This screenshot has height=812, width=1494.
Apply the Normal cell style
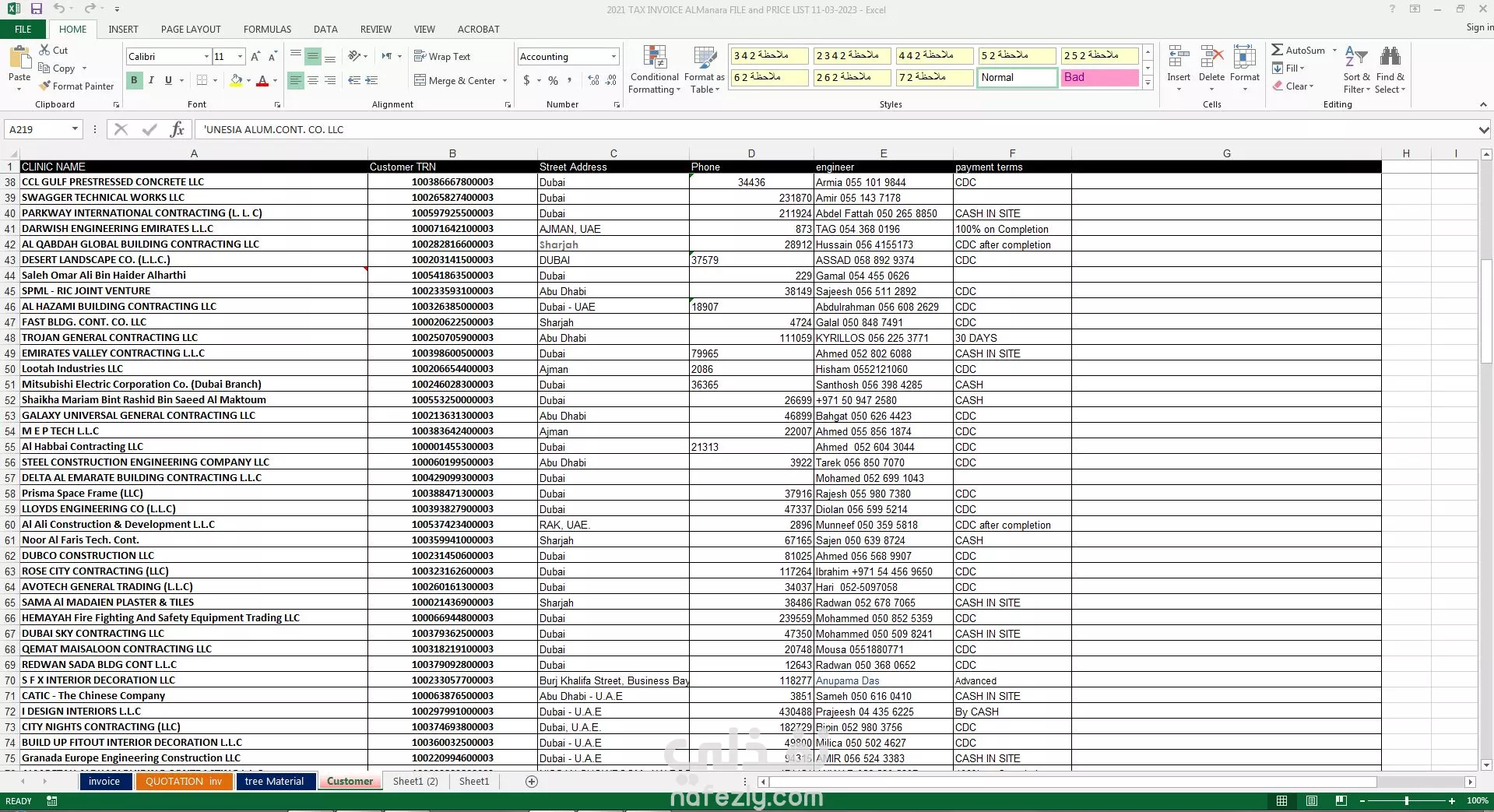[x=1017, y=77]
